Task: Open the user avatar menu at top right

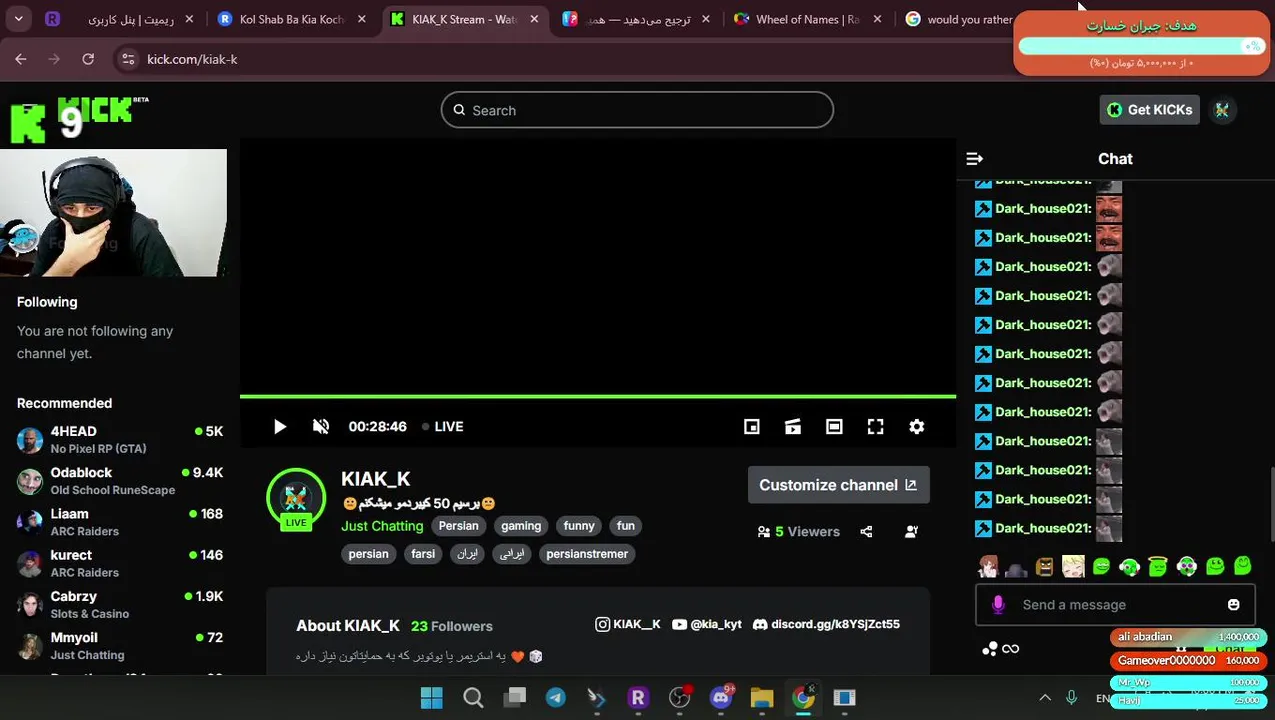Action: coord(1222,110)
